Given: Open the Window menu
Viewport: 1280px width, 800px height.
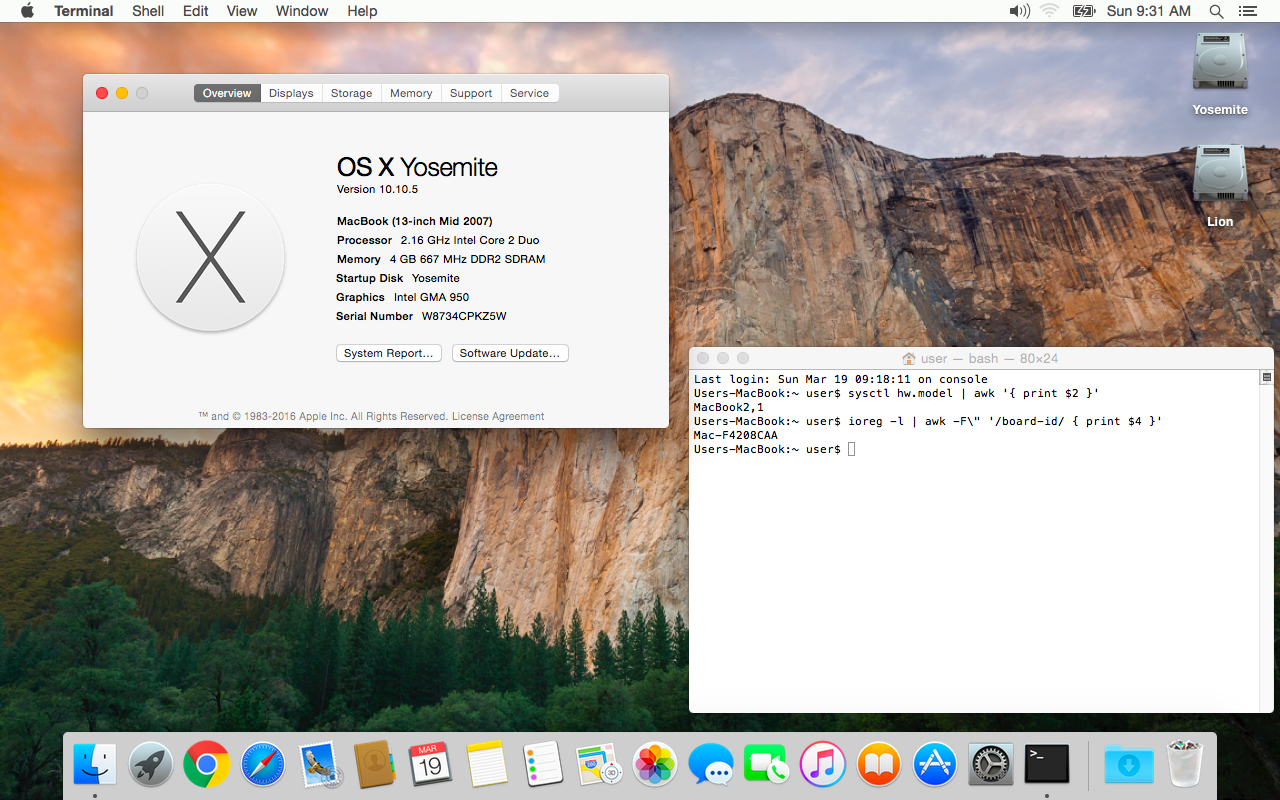Looking at the screenshot, I should [302, 11].
